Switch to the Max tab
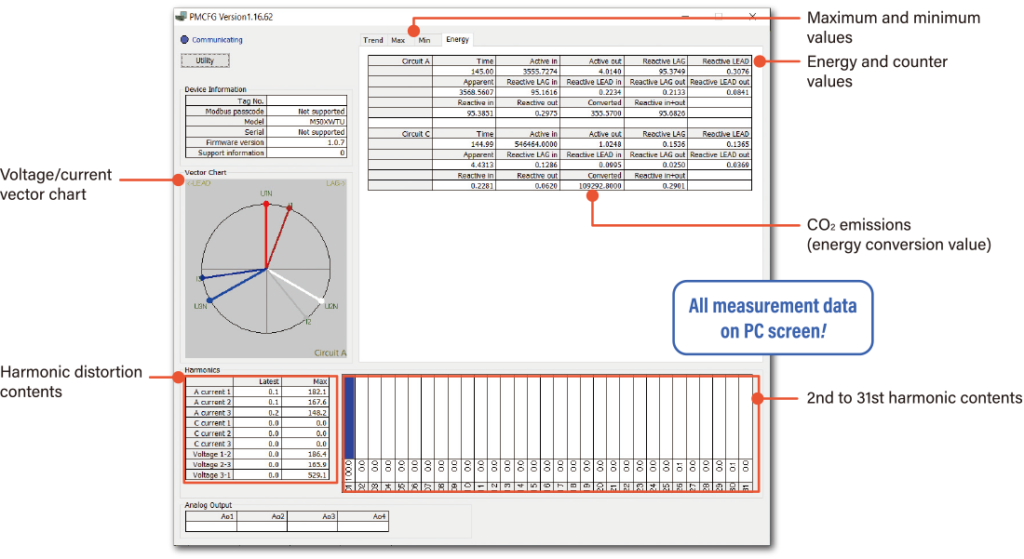Screen dimensions: 1024x559 point(398,40)
